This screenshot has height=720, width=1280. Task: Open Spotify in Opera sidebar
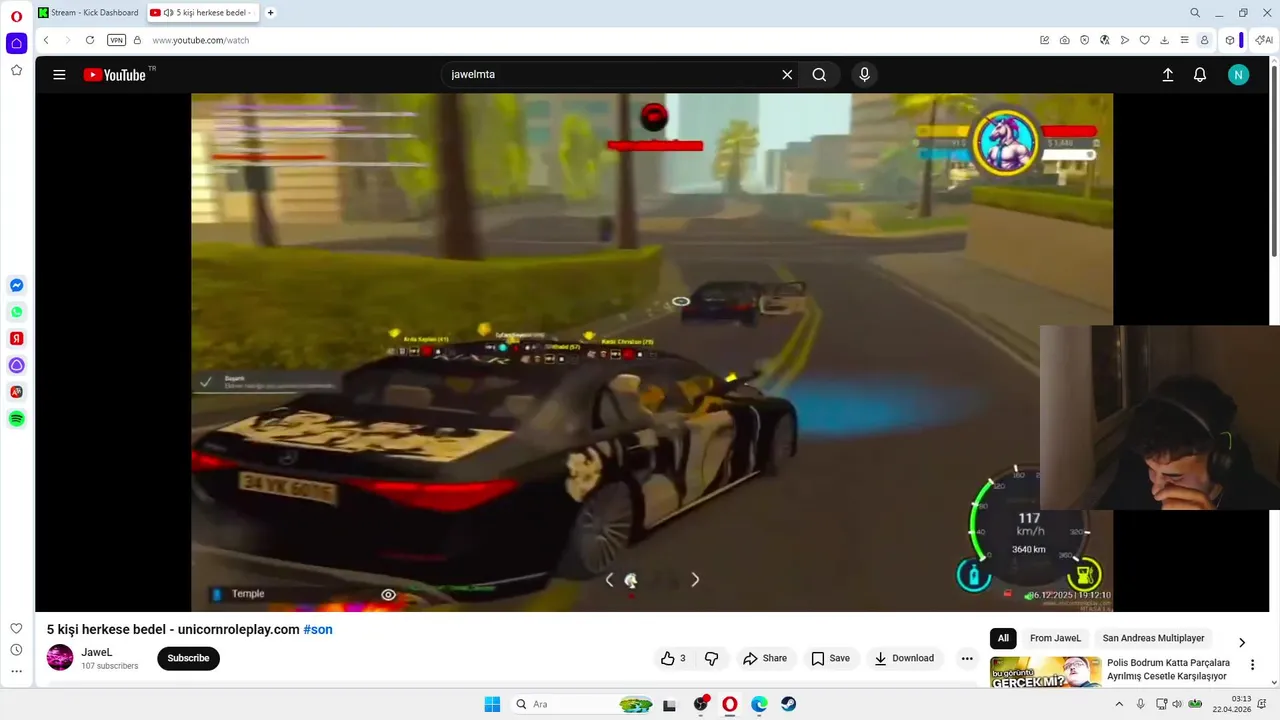click(16, 419)
